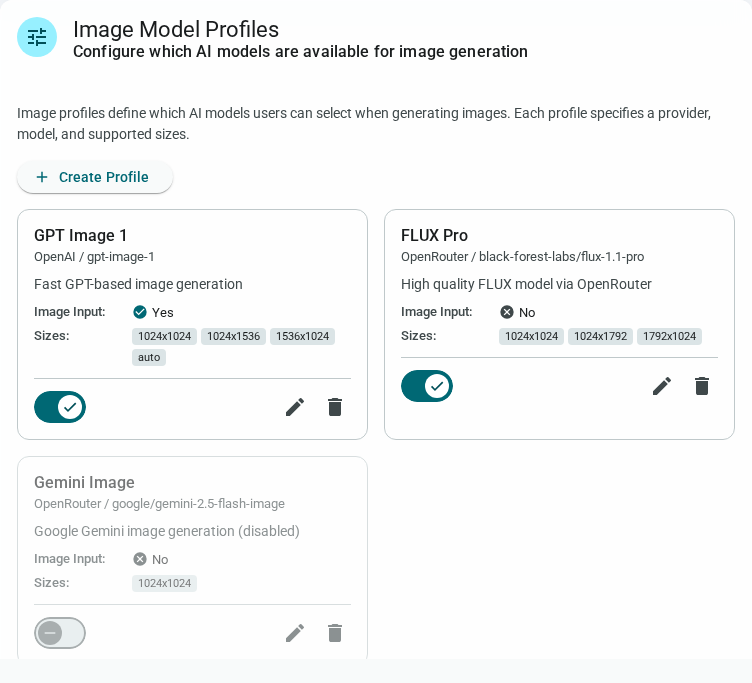
Task: Click 'Fast GPT-based image generation' description
Action: [138, 284]
